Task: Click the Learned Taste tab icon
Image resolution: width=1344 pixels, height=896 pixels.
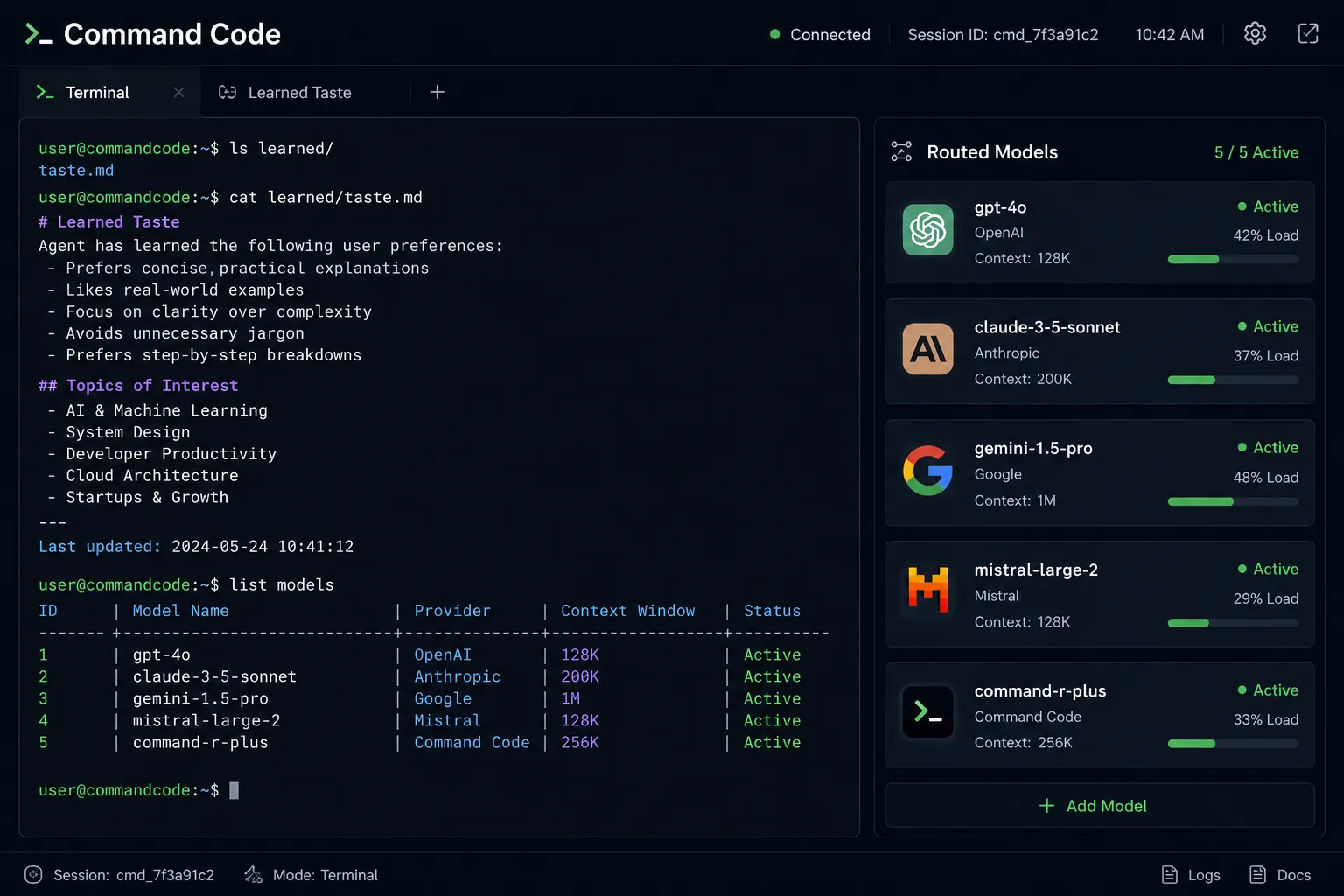Action: [x=227, y=92]
